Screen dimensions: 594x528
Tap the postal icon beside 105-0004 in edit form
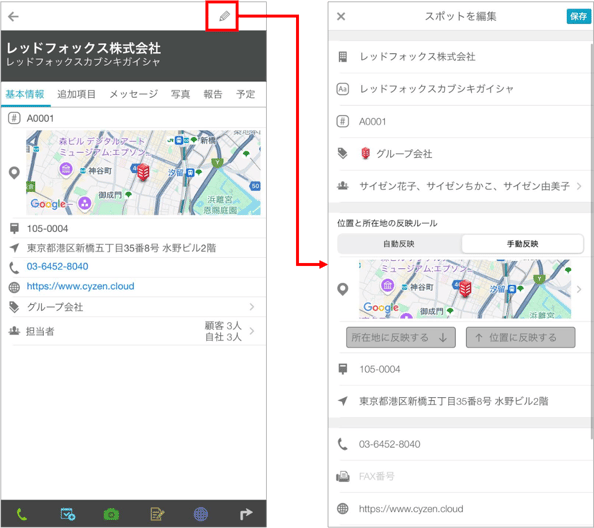pyautogui.click(x=342, y=369)
